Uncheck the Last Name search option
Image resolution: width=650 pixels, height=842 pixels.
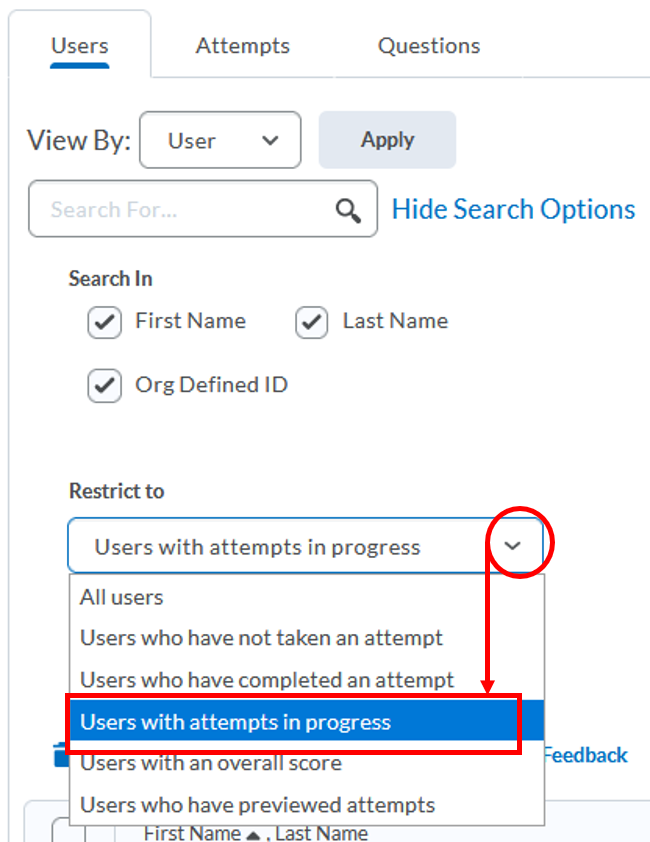pyautogui.click(x=311, y=321)
